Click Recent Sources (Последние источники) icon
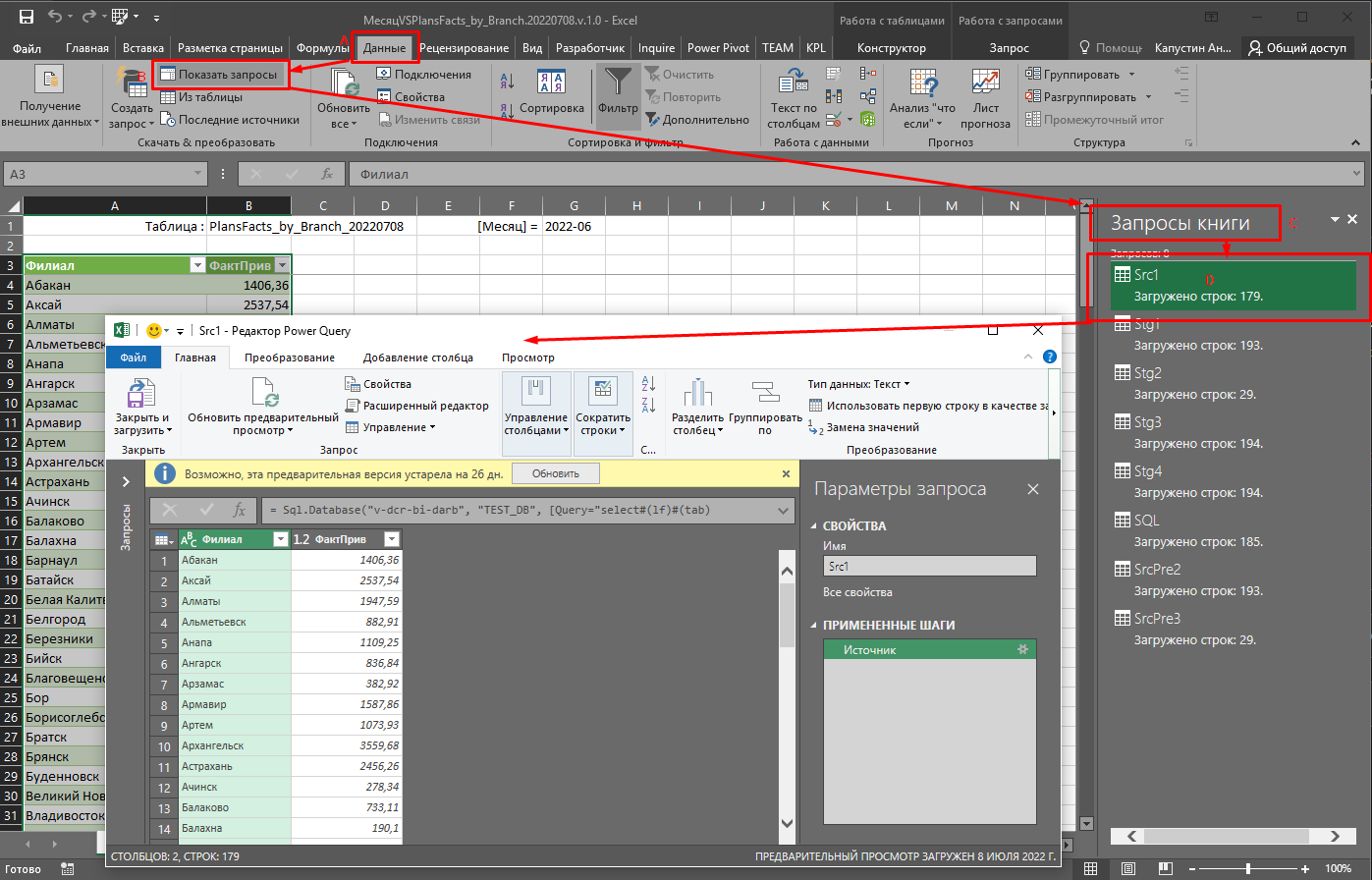Screen dimensions: 1372x880 (x=167, y=120)
